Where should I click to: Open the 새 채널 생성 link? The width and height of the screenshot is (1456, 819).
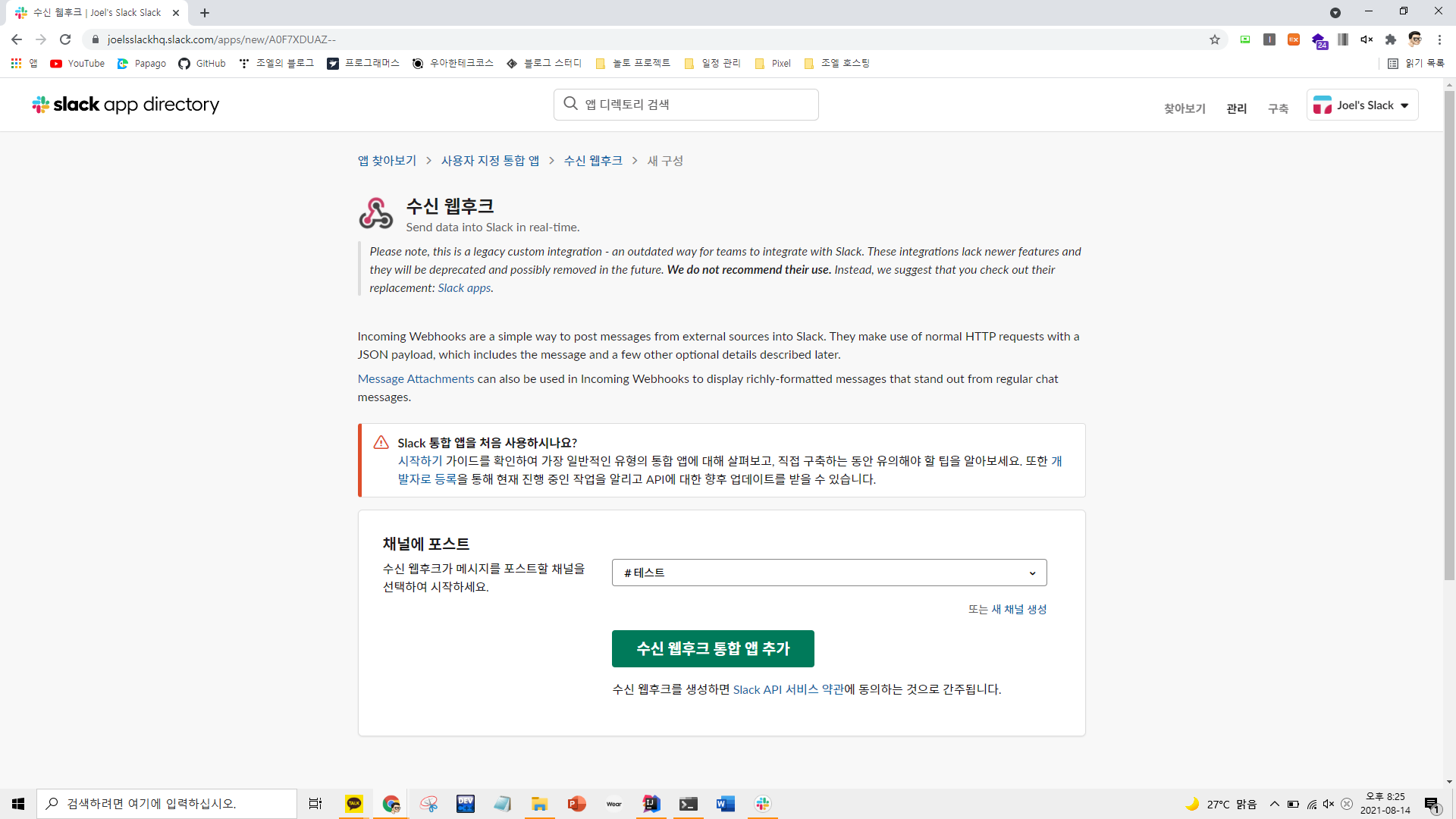click(1018, 609)
